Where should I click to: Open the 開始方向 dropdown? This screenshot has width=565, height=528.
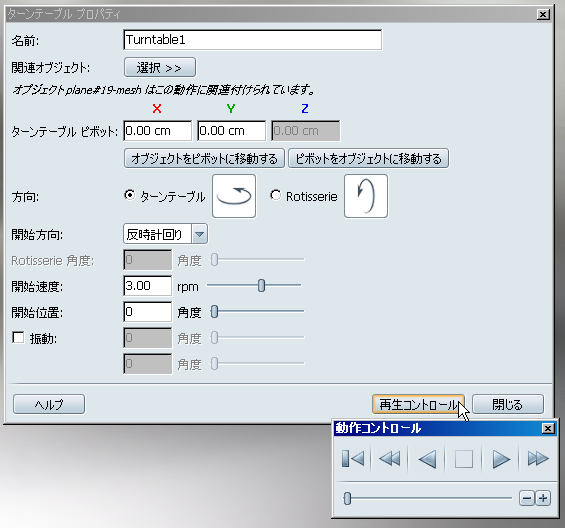165,234
